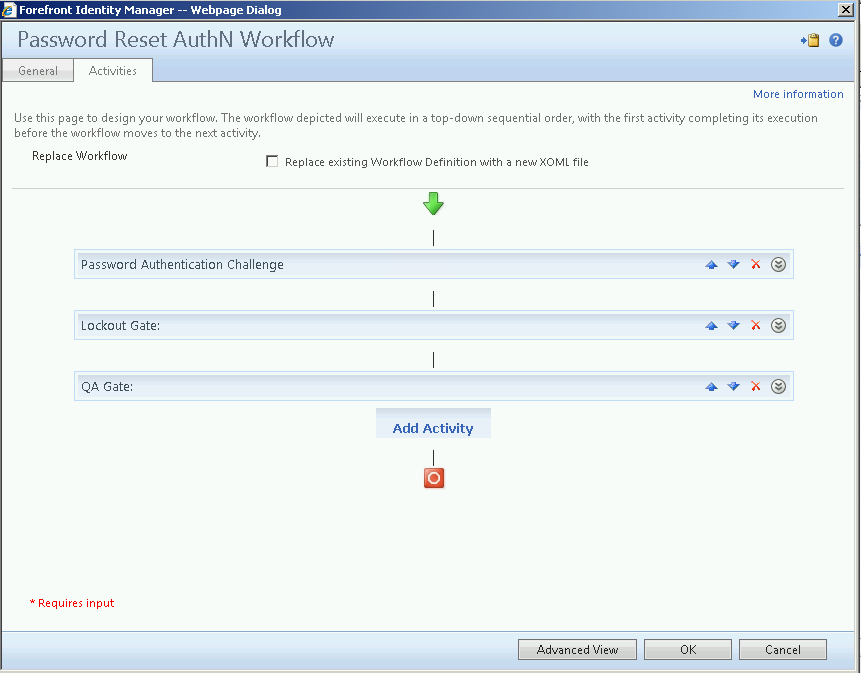Image resolution: width=861 pixels, height=673 pixels.
Task: Select the Lockout Gate label
Action: click(x=120, y=326)
